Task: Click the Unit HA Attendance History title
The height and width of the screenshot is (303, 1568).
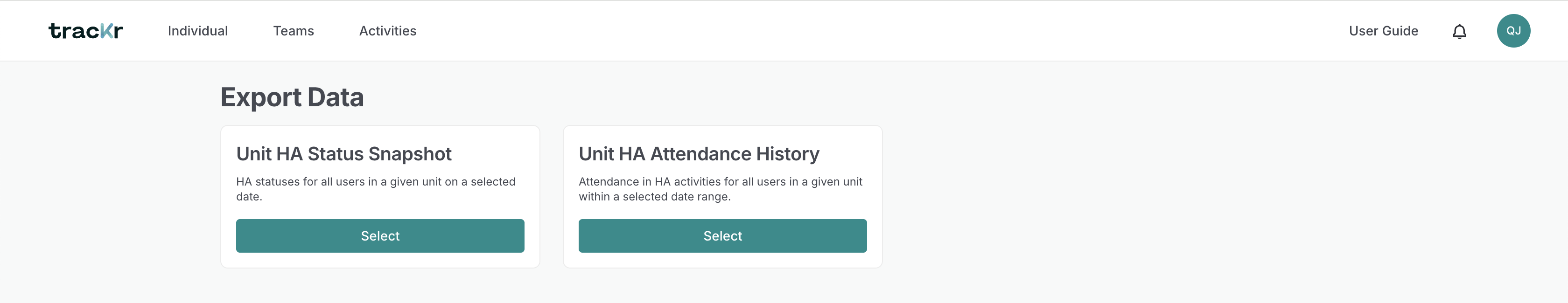Action: tap(699, 154)
